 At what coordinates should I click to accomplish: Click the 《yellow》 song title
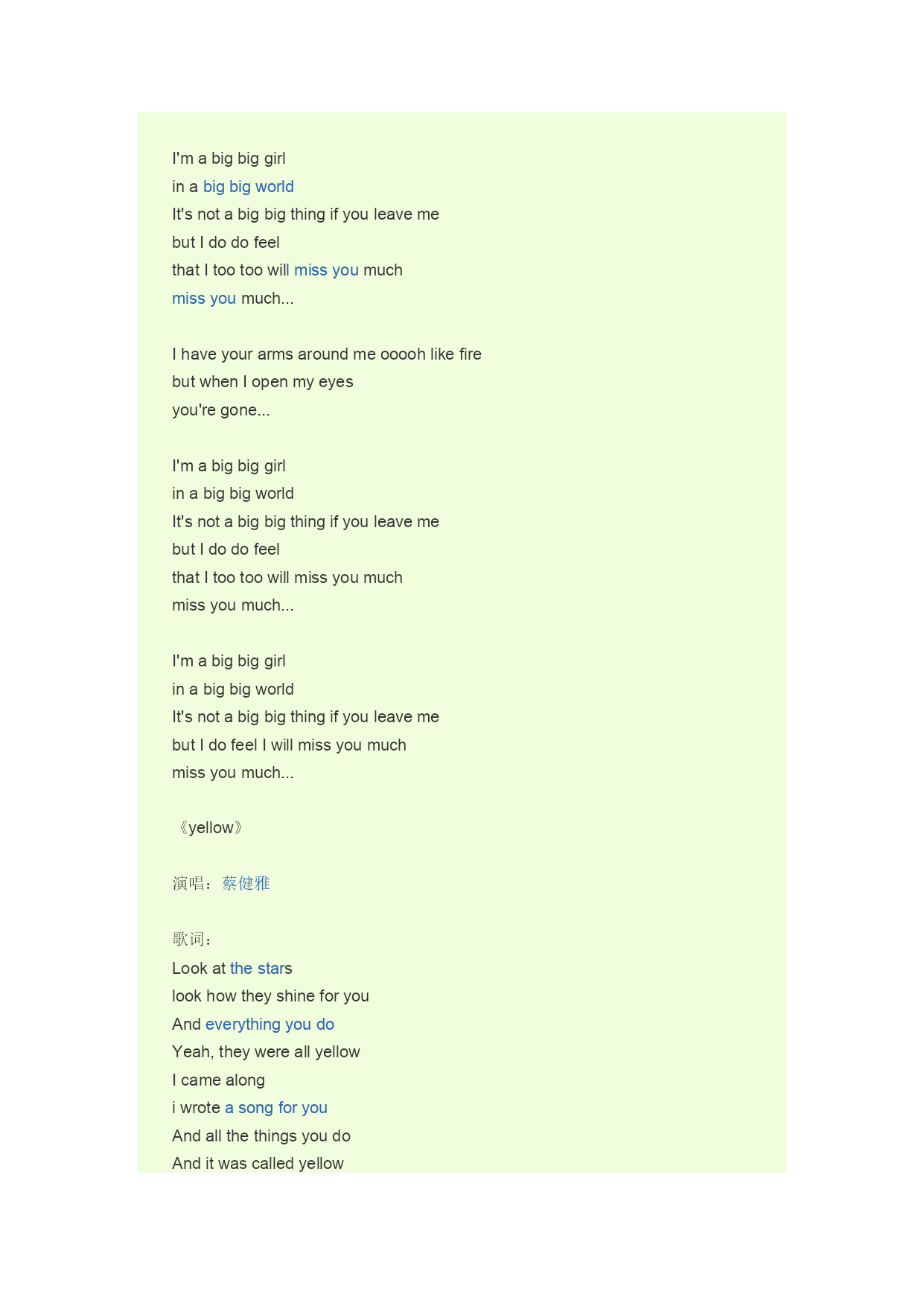pyautogui.click(x=211, y=828)
